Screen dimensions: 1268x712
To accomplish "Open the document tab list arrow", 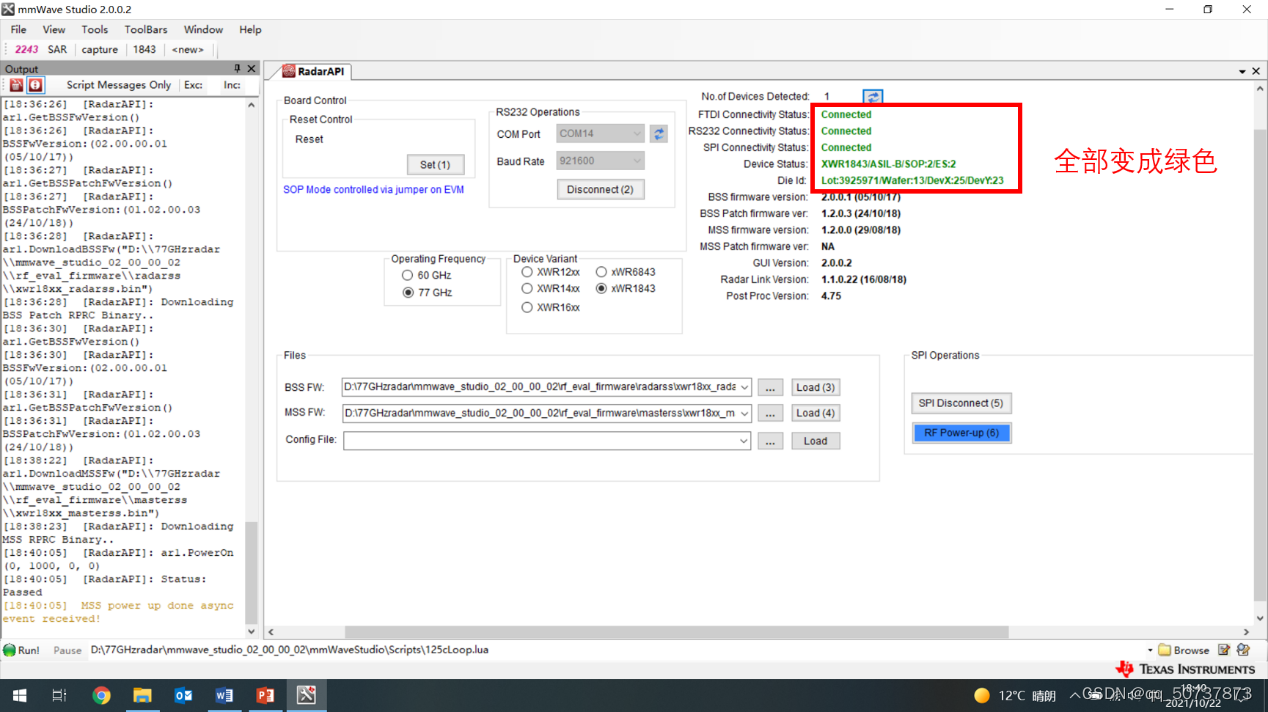I will click(1242, 71).
